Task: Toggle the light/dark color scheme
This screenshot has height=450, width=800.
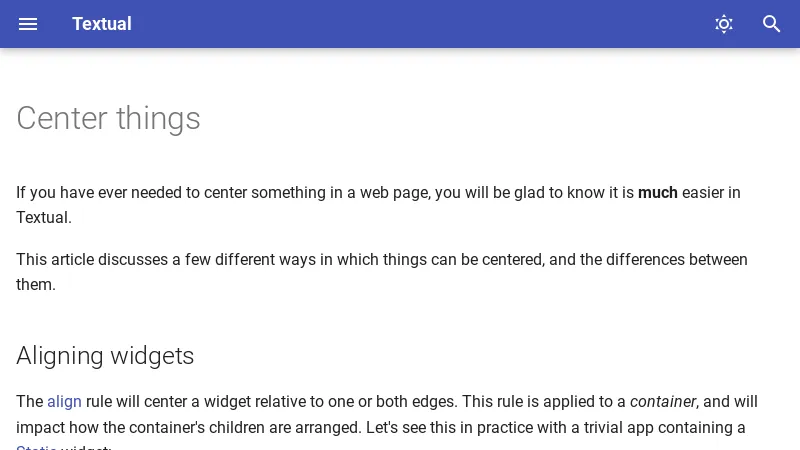Action: tap(724, 24)
